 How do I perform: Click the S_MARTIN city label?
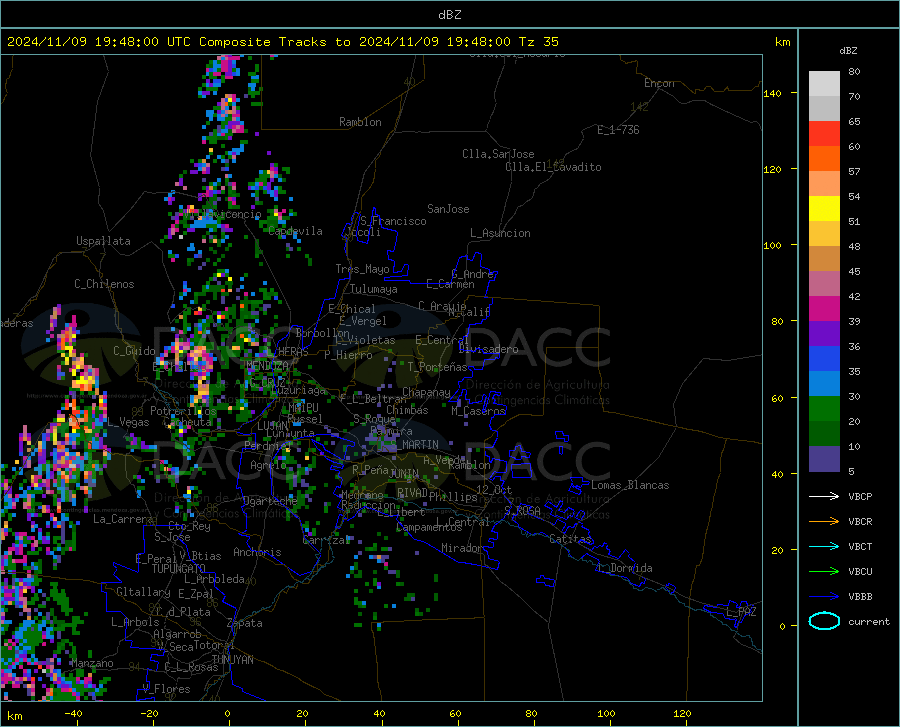click(412, 445)
